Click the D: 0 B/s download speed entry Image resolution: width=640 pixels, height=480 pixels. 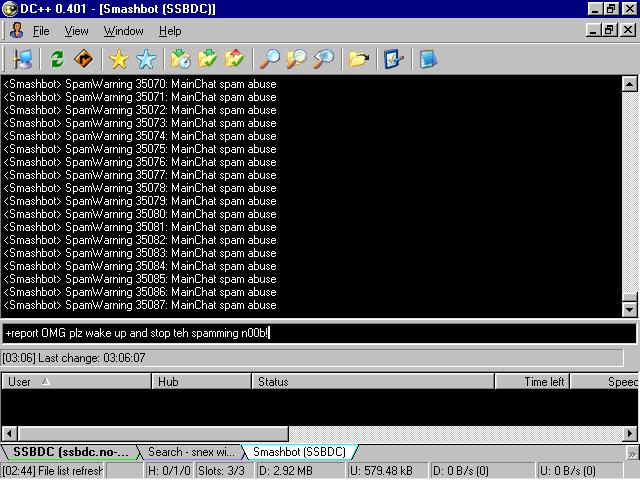482,471
